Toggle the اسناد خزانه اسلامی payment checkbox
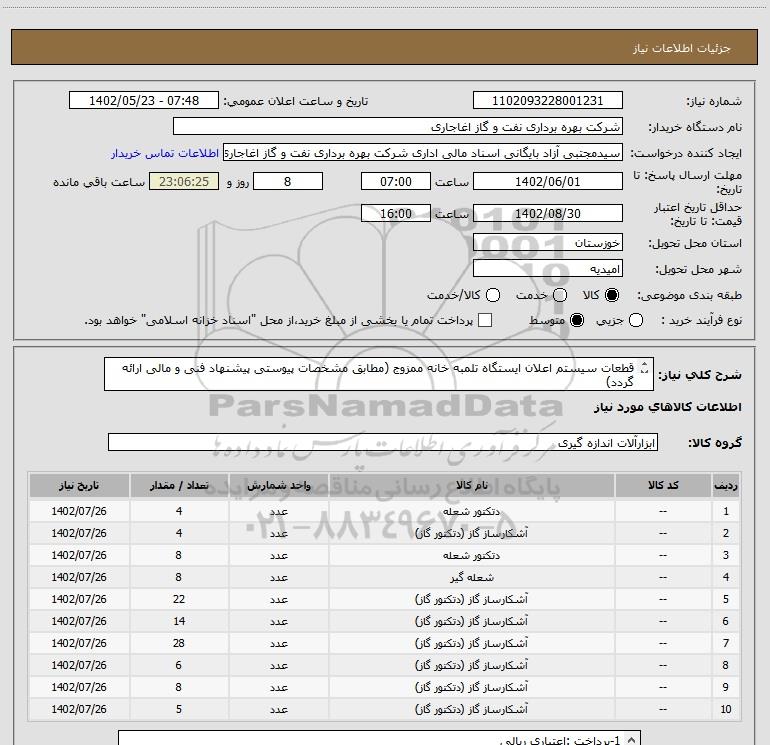This screenshot has width=770, height=745. point(485,320)
